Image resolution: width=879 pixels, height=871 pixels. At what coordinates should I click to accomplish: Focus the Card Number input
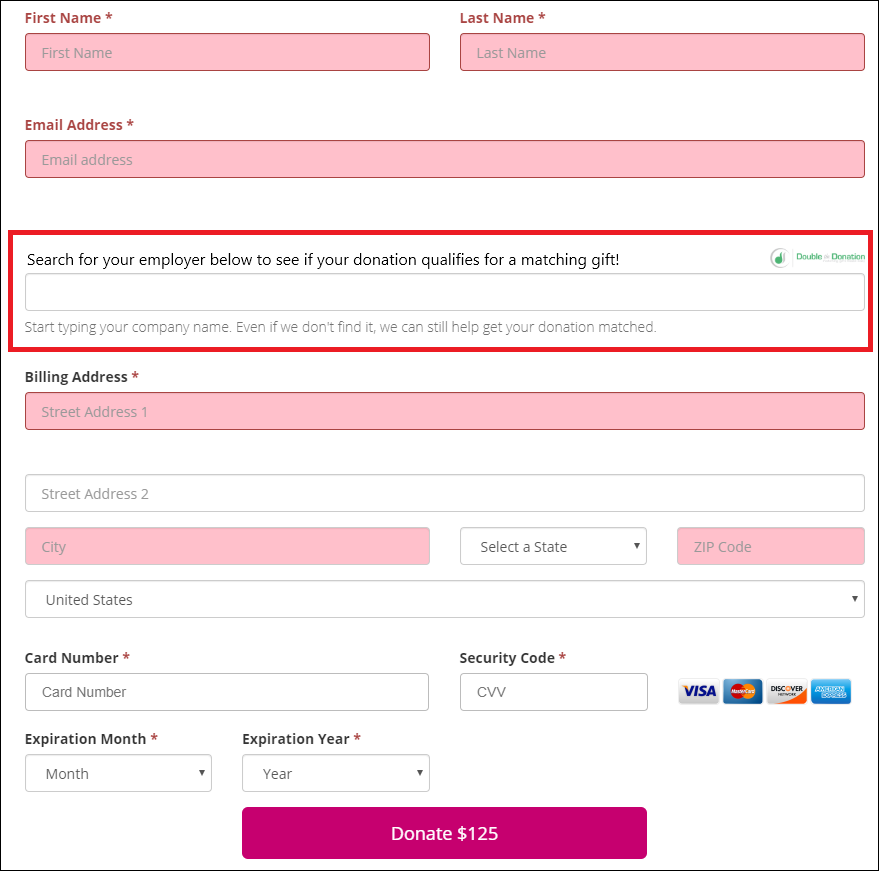(x=227, y=692)
